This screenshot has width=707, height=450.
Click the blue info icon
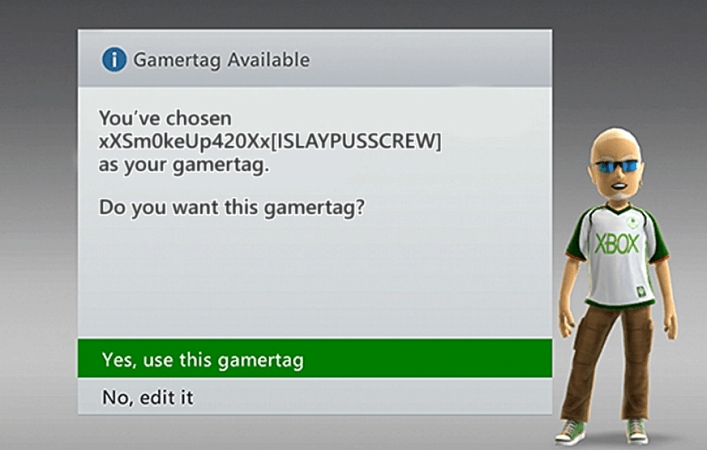pyautogui.click(x=114, y=60)
